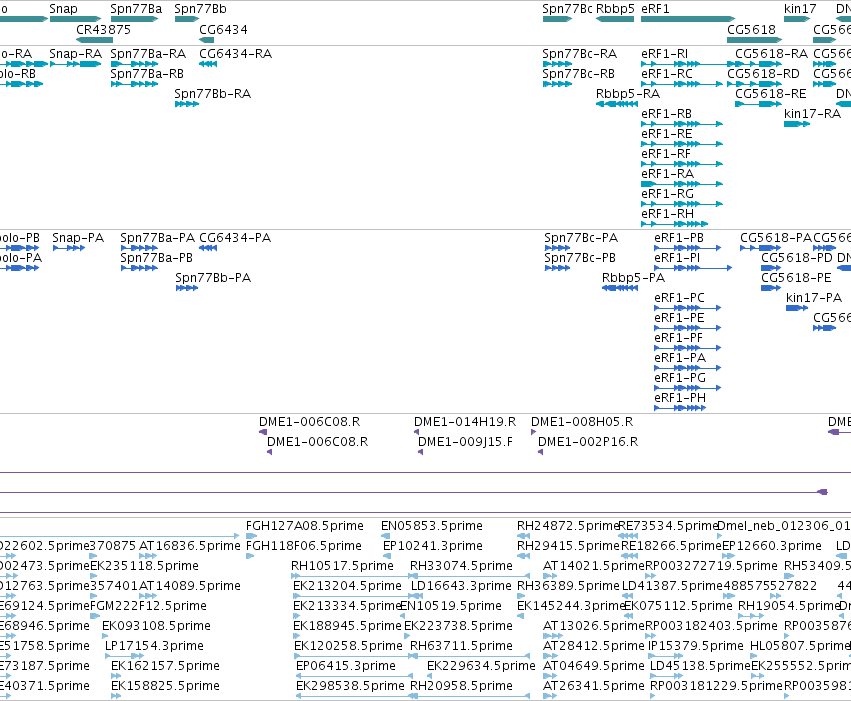Click transcript eRF1-RA

682,184
